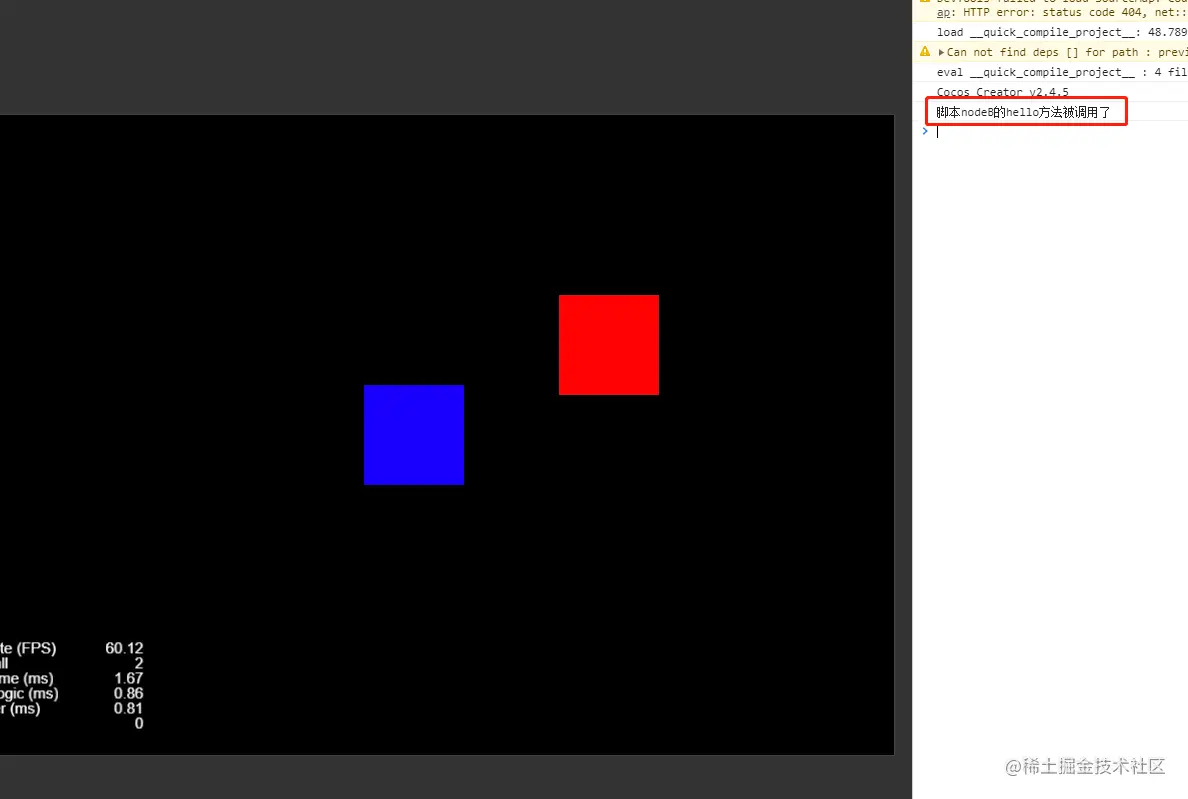Click the warning icon beside "Can not find deps"
This screenshot has width=1188, height=799.
[925, 51]
